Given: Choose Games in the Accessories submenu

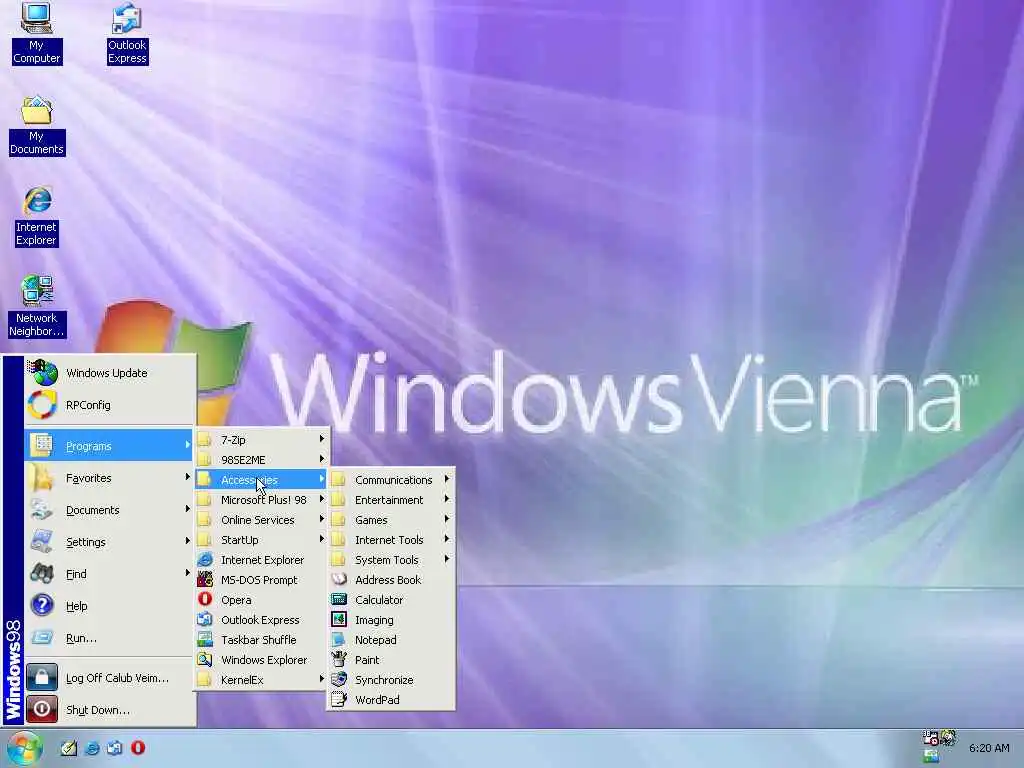Looking at the screenshot, I should (391, 520).
